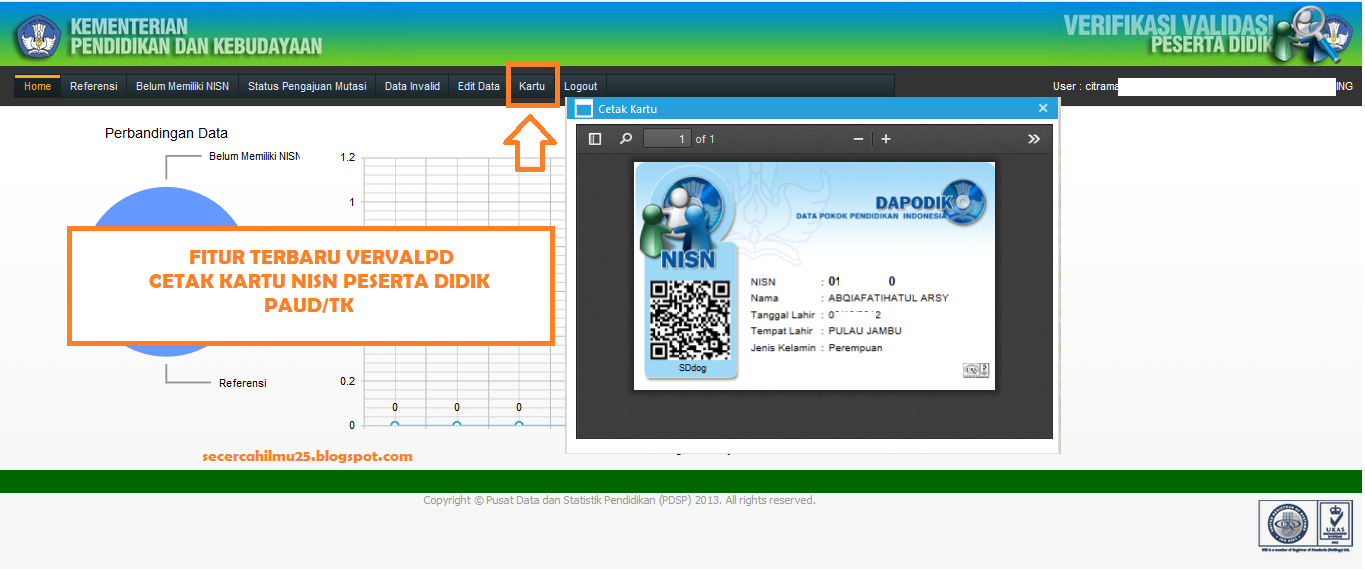1365x569 pixels.
Task: Open the Edit Data menu
Action: point(479,87)
